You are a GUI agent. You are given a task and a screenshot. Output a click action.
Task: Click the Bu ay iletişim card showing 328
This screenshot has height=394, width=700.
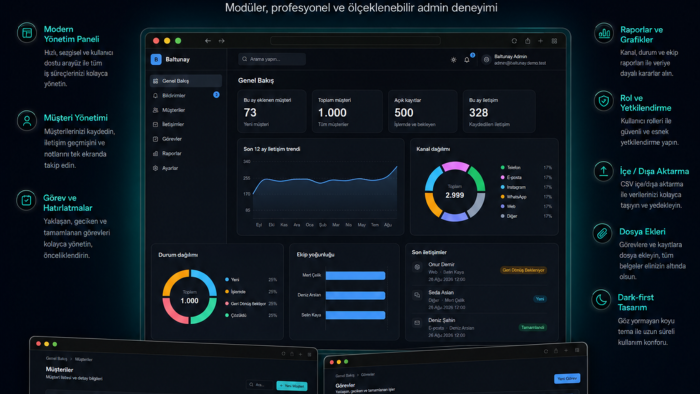click(x=499, y=111)
